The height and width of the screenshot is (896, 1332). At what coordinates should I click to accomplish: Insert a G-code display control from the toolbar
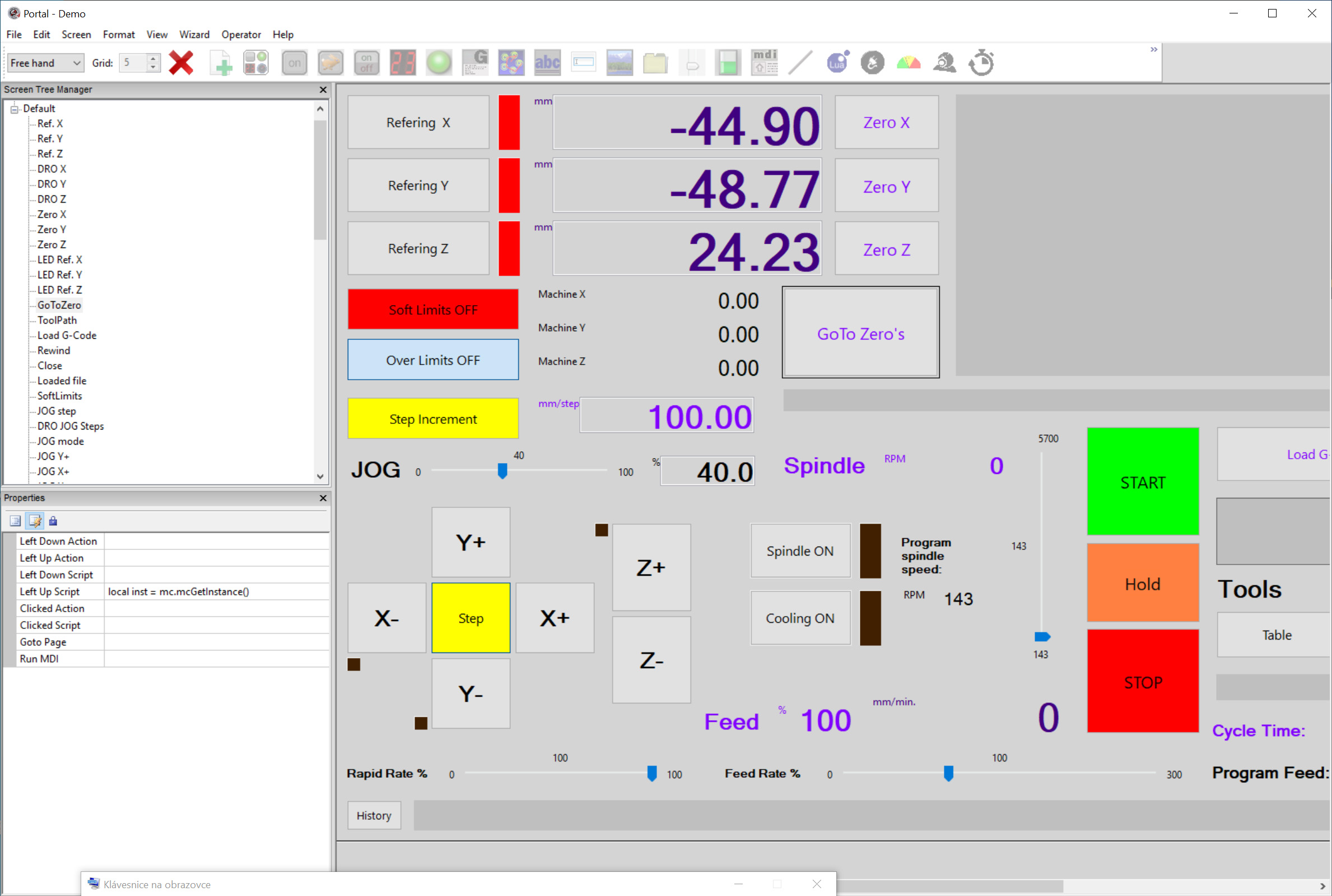click(x=476, y=63)
